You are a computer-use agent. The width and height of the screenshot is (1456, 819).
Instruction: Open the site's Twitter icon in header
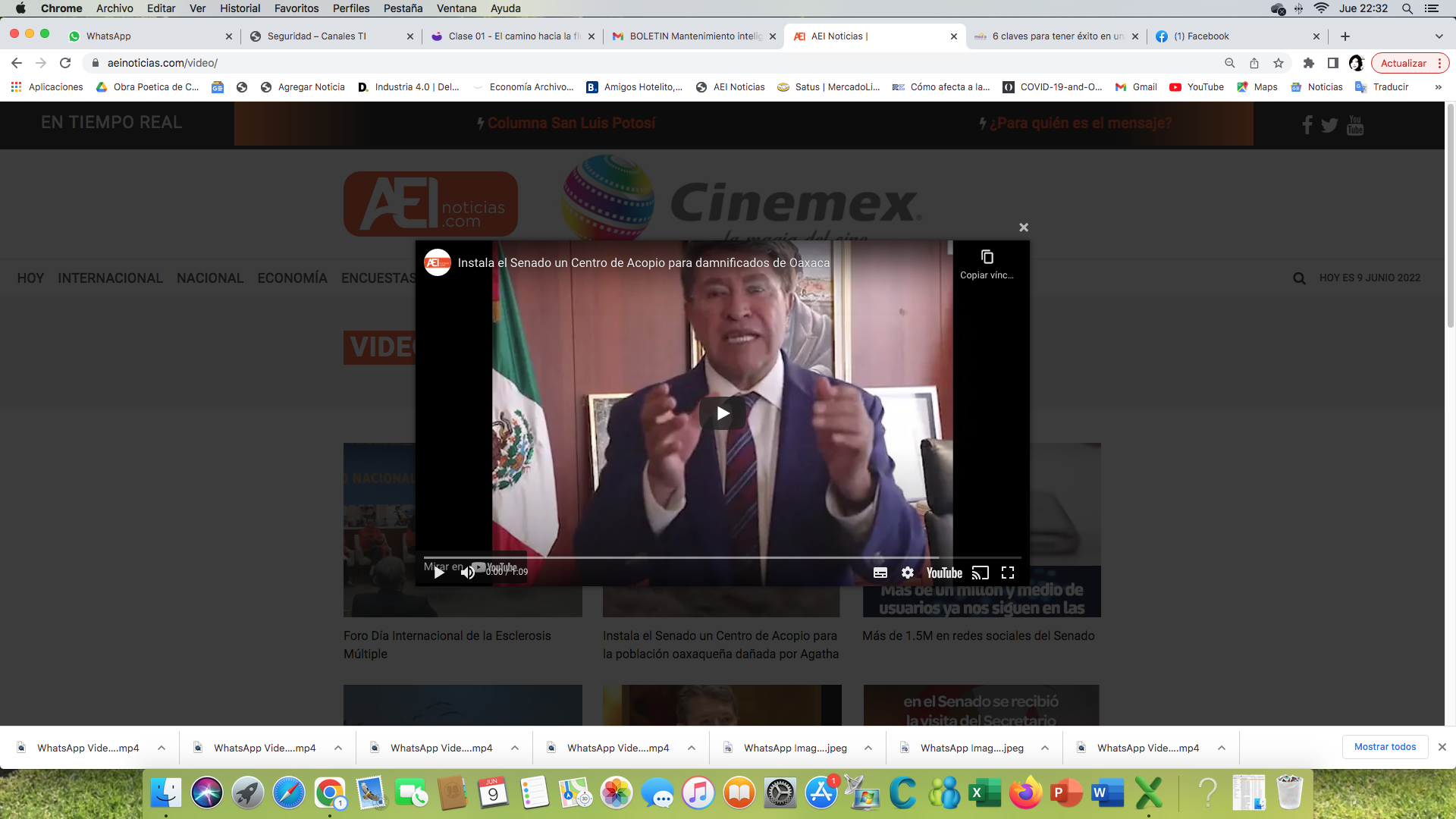pos(1329,125)
